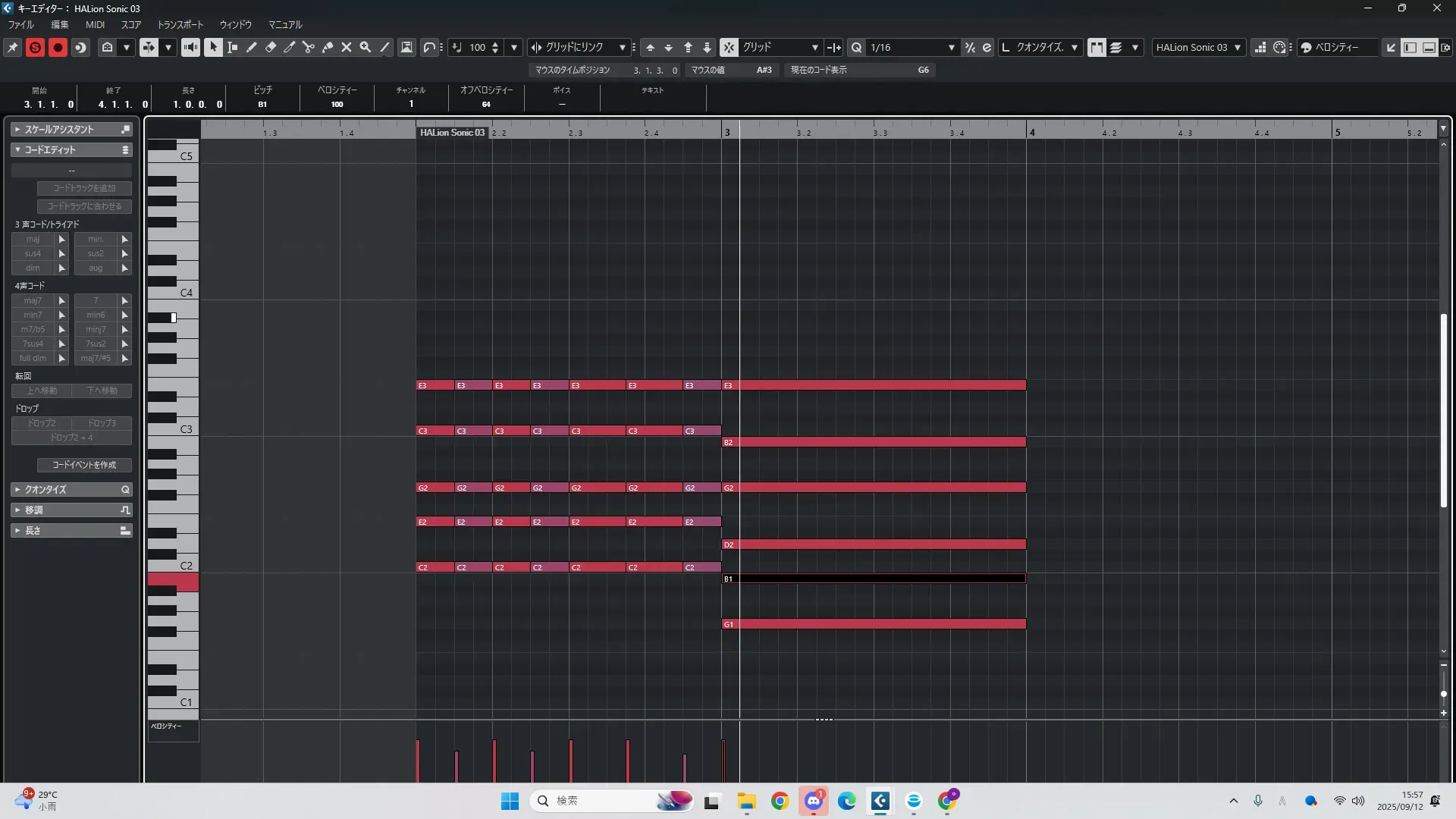Select the Draw pencil tool
Image resolution: width=1456 pixels, height=819 pixels.
pos(252,47)
